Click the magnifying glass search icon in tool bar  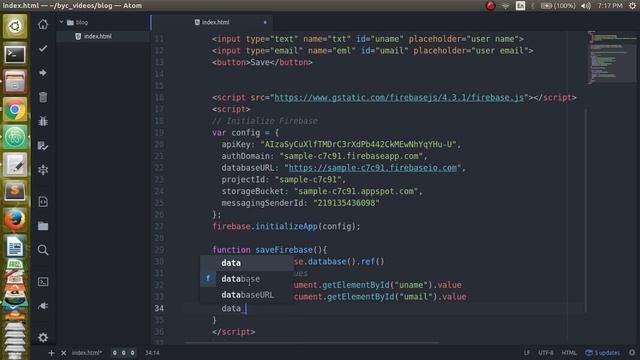pos(43,250)
